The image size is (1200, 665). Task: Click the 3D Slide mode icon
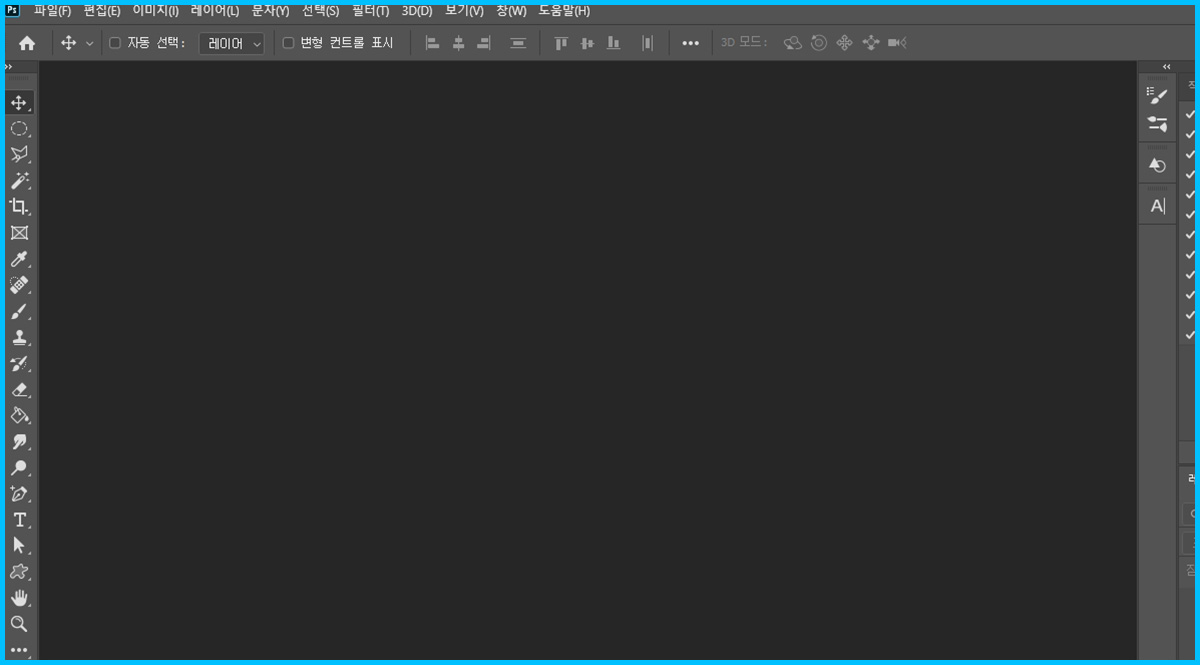871,43
